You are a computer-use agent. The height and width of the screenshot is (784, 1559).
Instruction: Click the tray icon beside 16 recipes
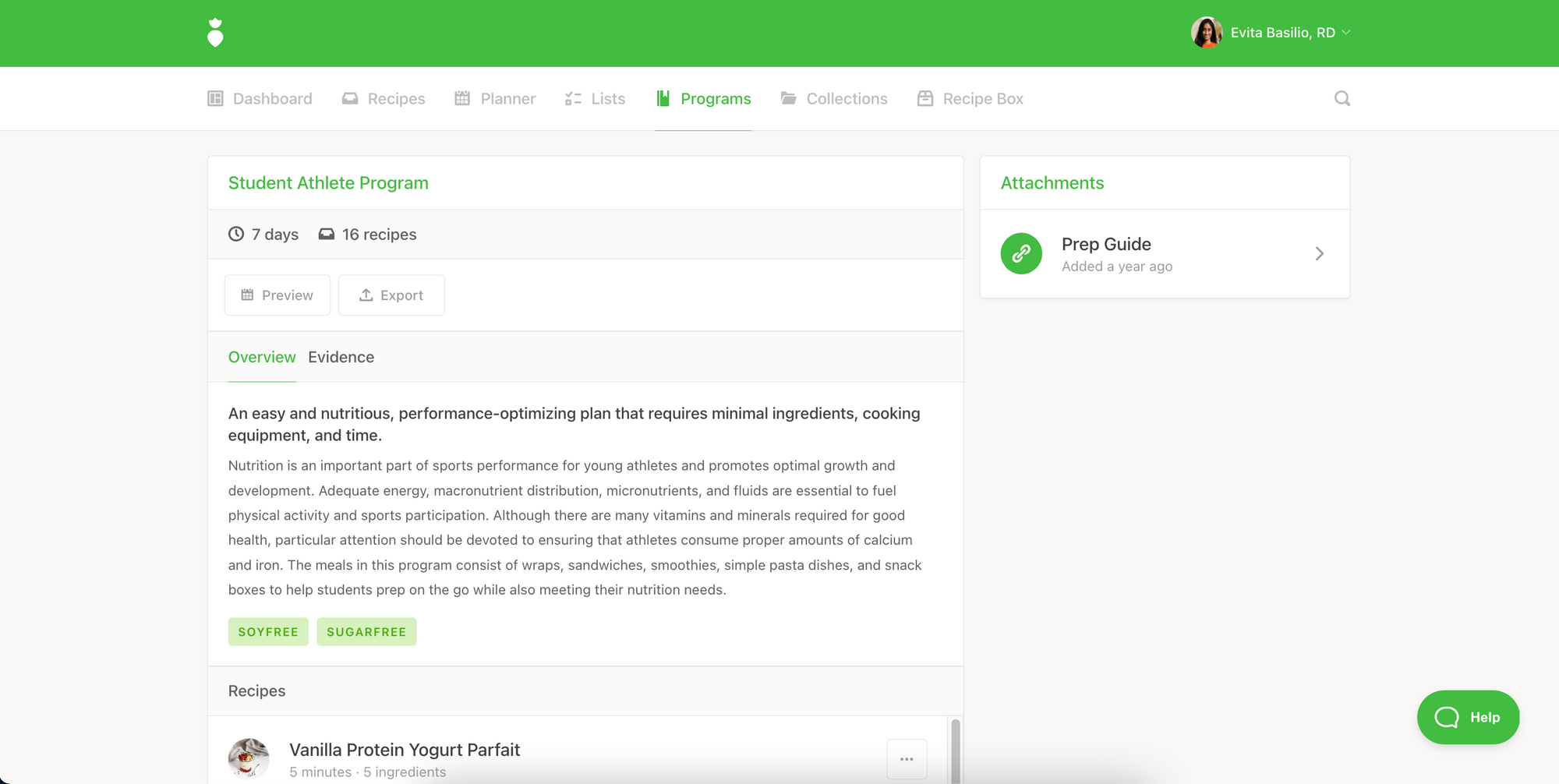click(327, 234)
